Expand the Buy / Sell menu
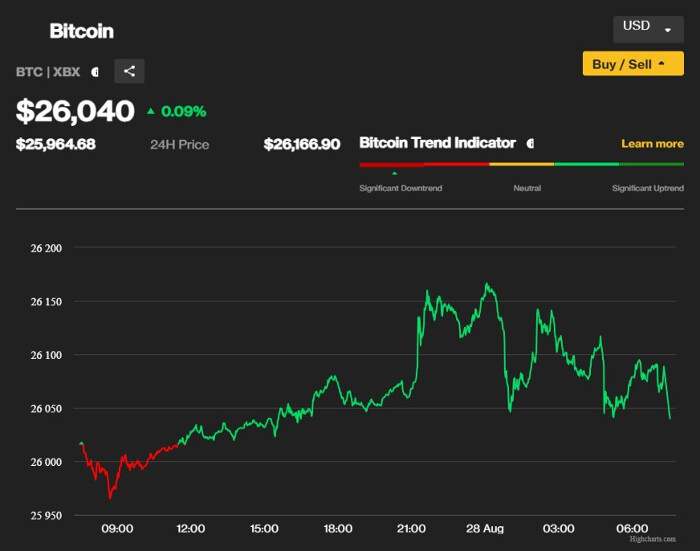This screenshot has height=551, width=700. coord(633,63)
